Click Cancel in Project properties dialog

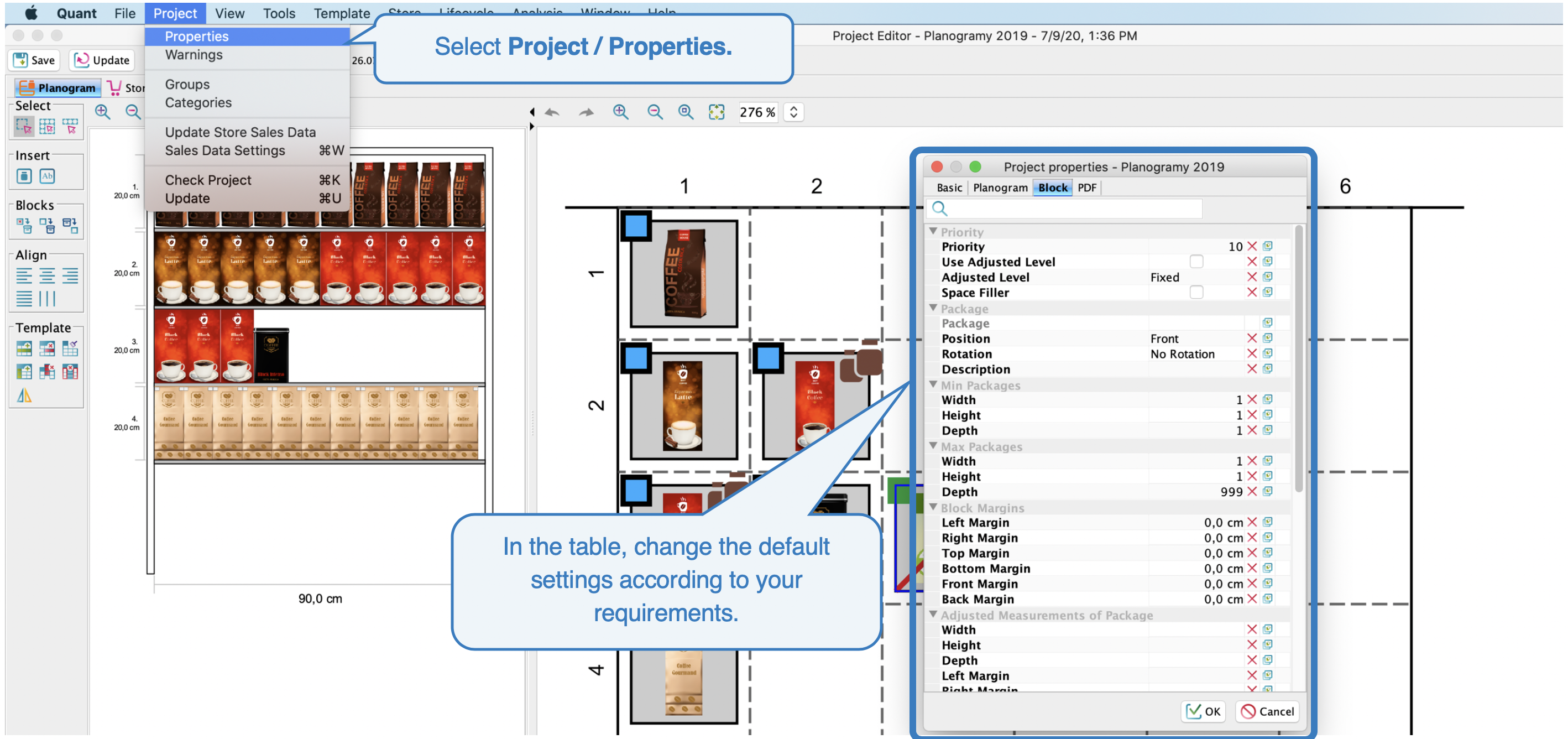click(1267, 711)
